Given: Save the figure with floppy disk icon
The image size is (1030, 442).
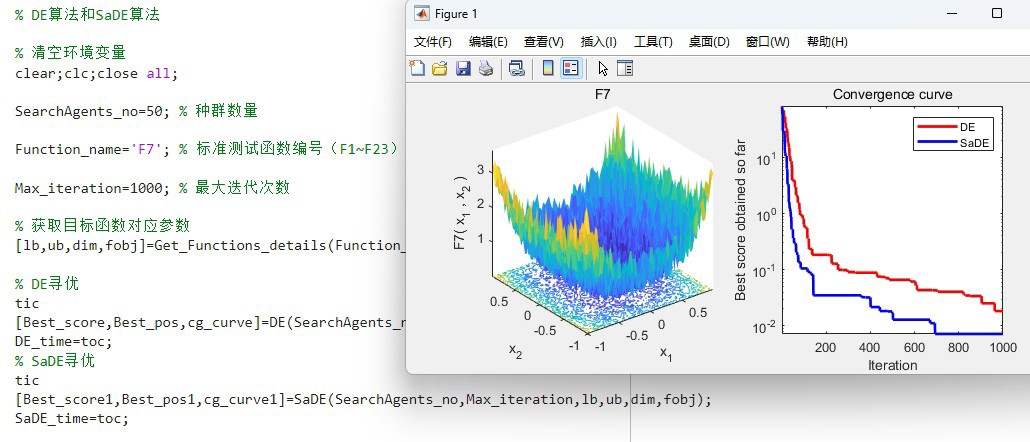Looking at the screenshot, I should (463, 68).
